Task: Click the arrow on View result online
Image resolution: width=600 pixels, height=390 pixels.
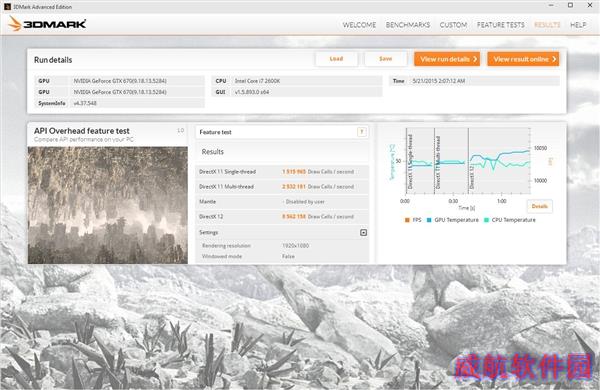Action: point(554,59)
